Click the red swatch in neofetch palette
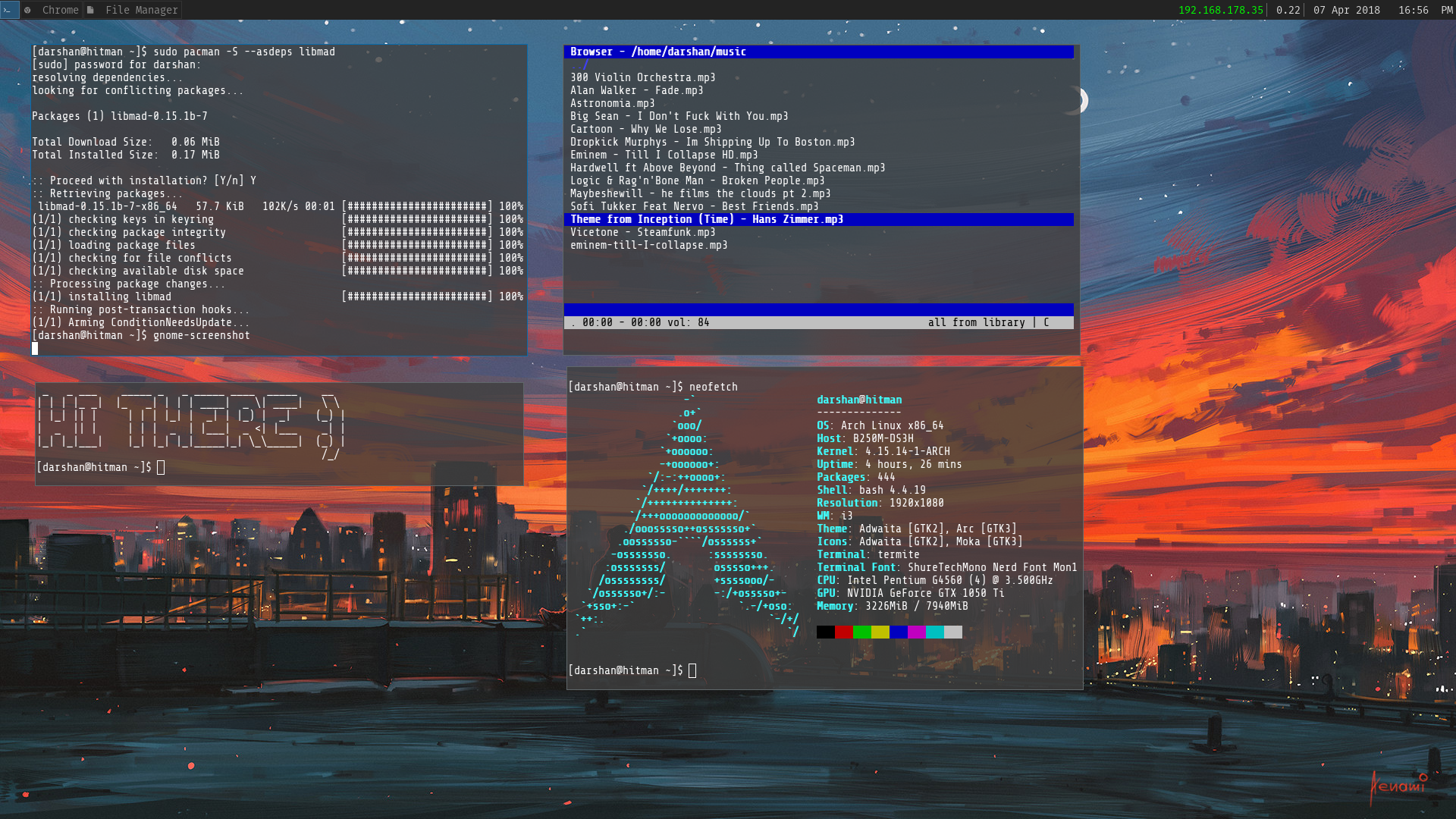Viewport: 1456px width, 819px height. (843, 632)
